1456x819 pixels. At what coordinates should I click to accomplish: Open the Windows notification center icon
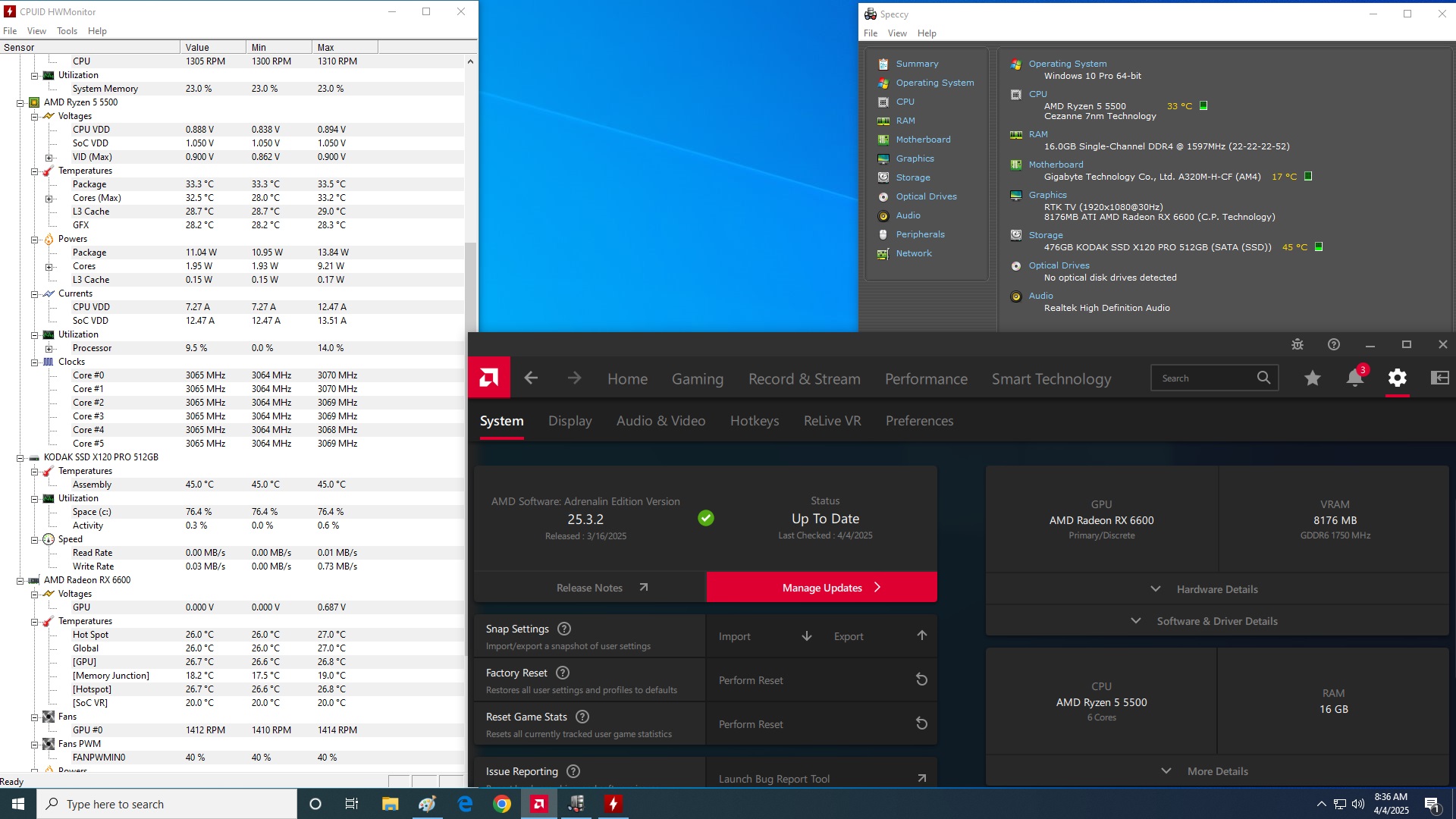[x=1432, y=805]
